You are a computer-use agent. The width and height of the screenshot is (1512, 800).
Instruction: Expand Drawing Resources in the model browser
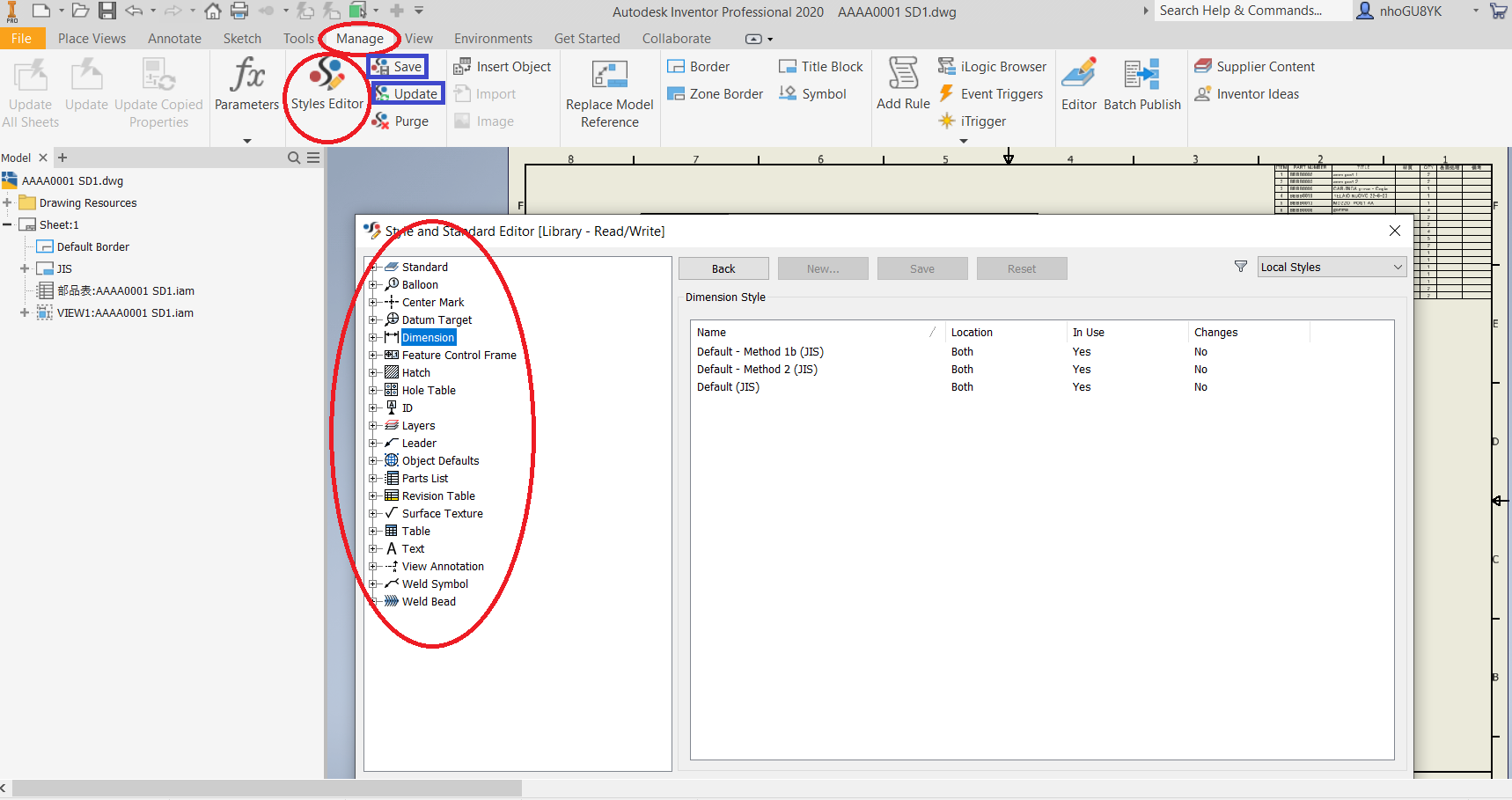[x=9, y=202]
